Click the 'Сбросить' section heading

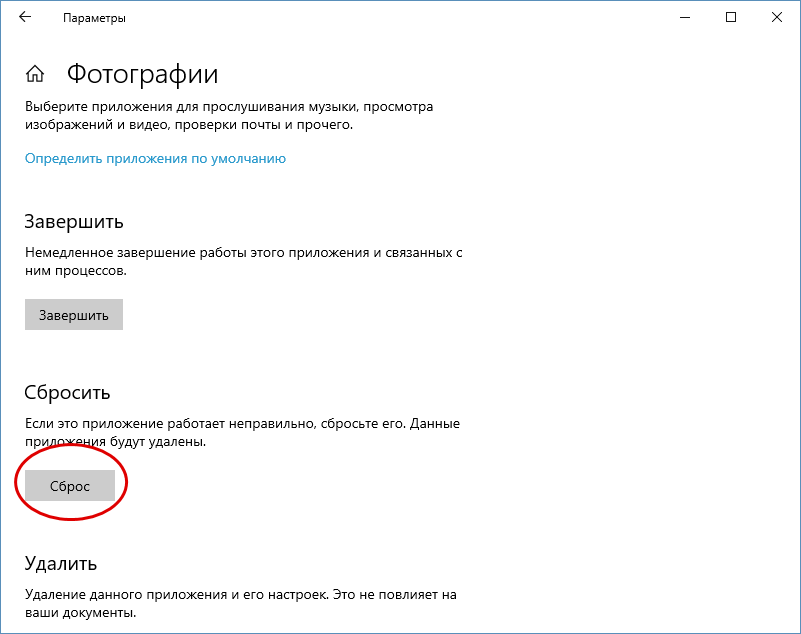pos(67,393)
